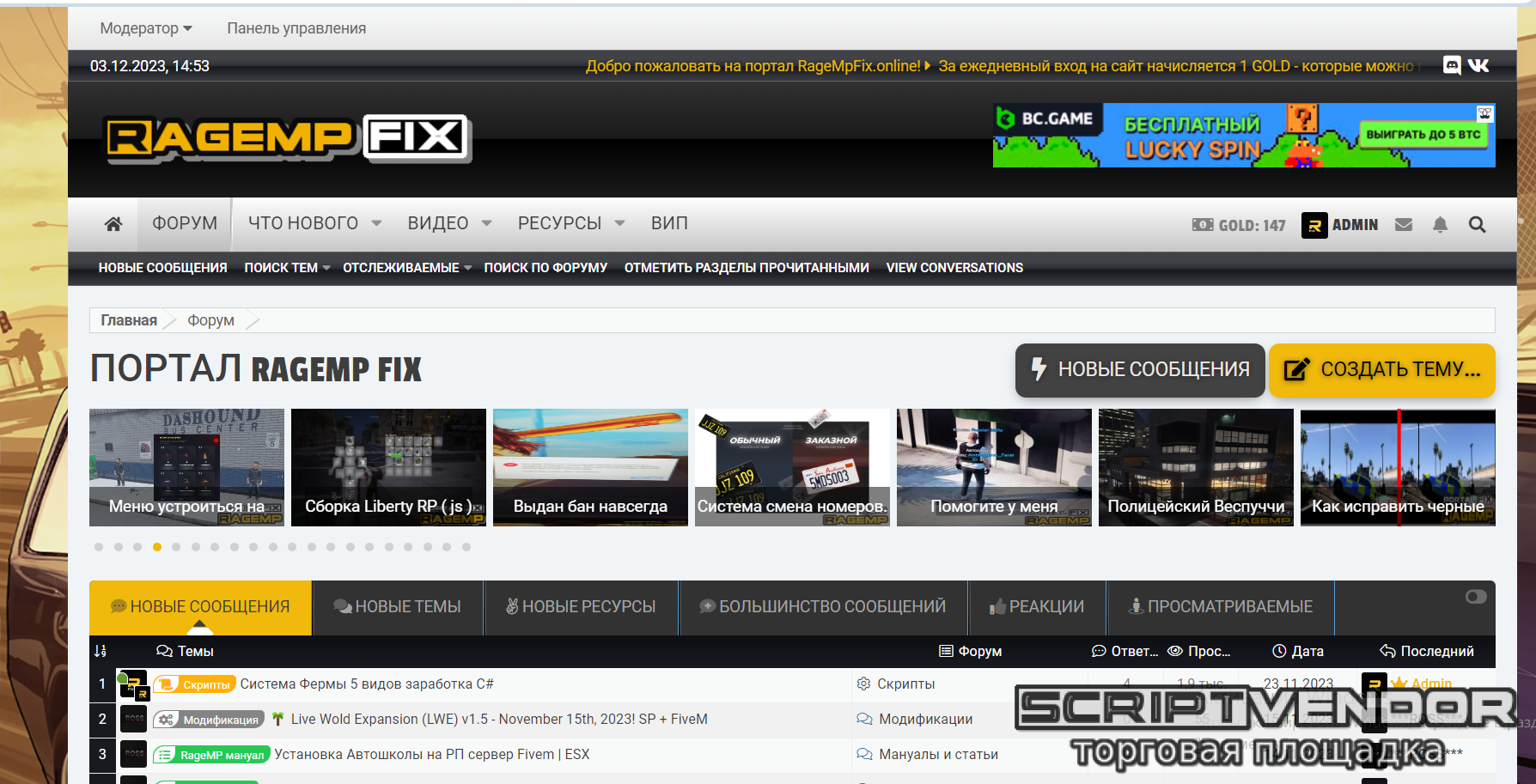Click the RageMP Fix logo
This screenshot has height=784, width=1536.
coord(288,138)
